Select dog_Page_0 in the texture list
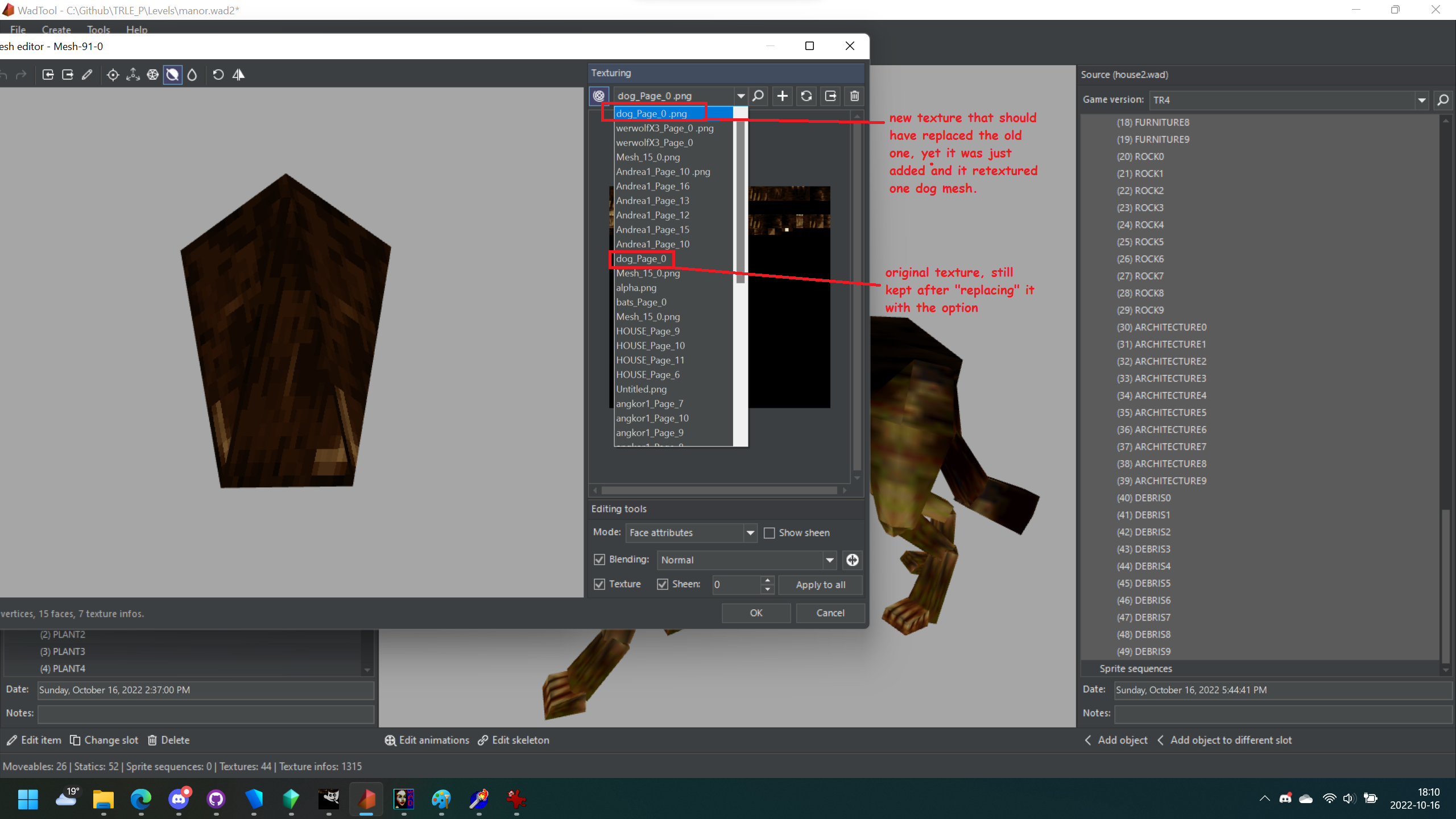The width and height of the screenshot is (1456, 819). click(x=642, y=259)
